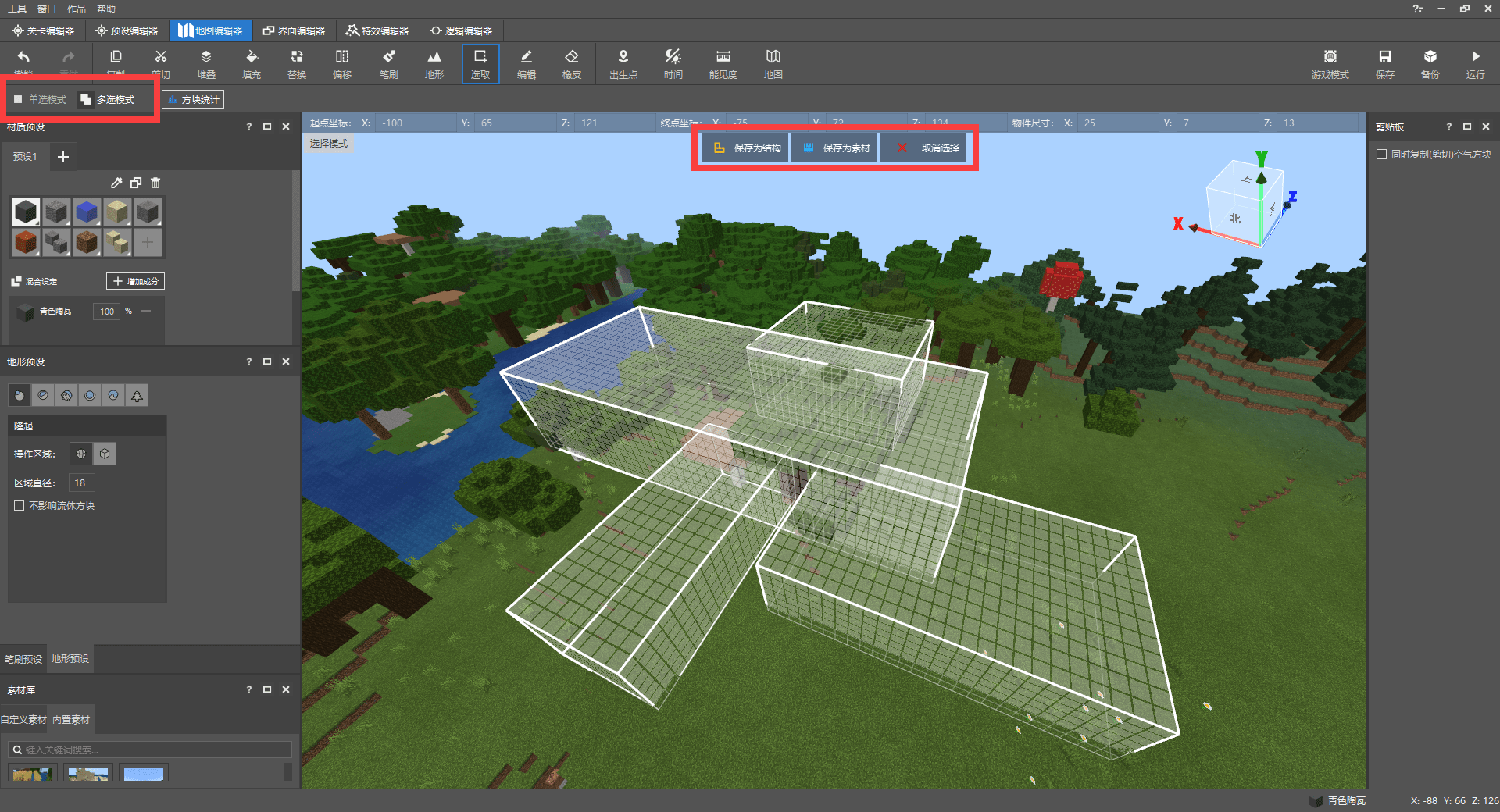Select the 偏移 offset tool
1500x812 pixels.
point(342,64)
